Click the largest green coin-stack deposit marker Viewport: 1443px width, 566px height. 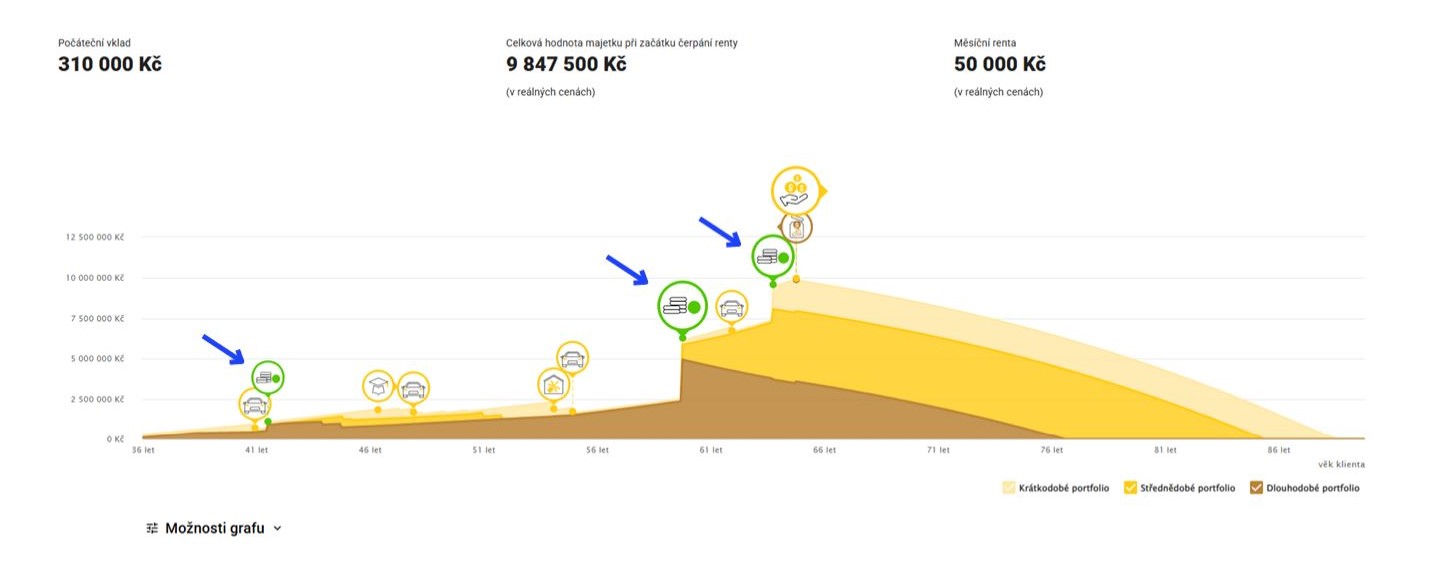[682, 306]
